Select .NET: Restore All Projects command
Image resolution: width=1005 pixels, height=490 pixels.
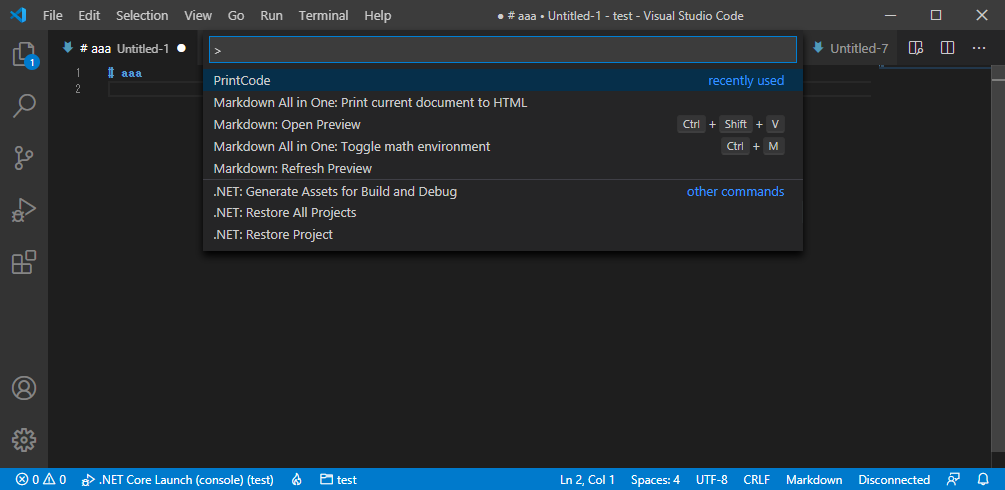[x=502, y=212]
